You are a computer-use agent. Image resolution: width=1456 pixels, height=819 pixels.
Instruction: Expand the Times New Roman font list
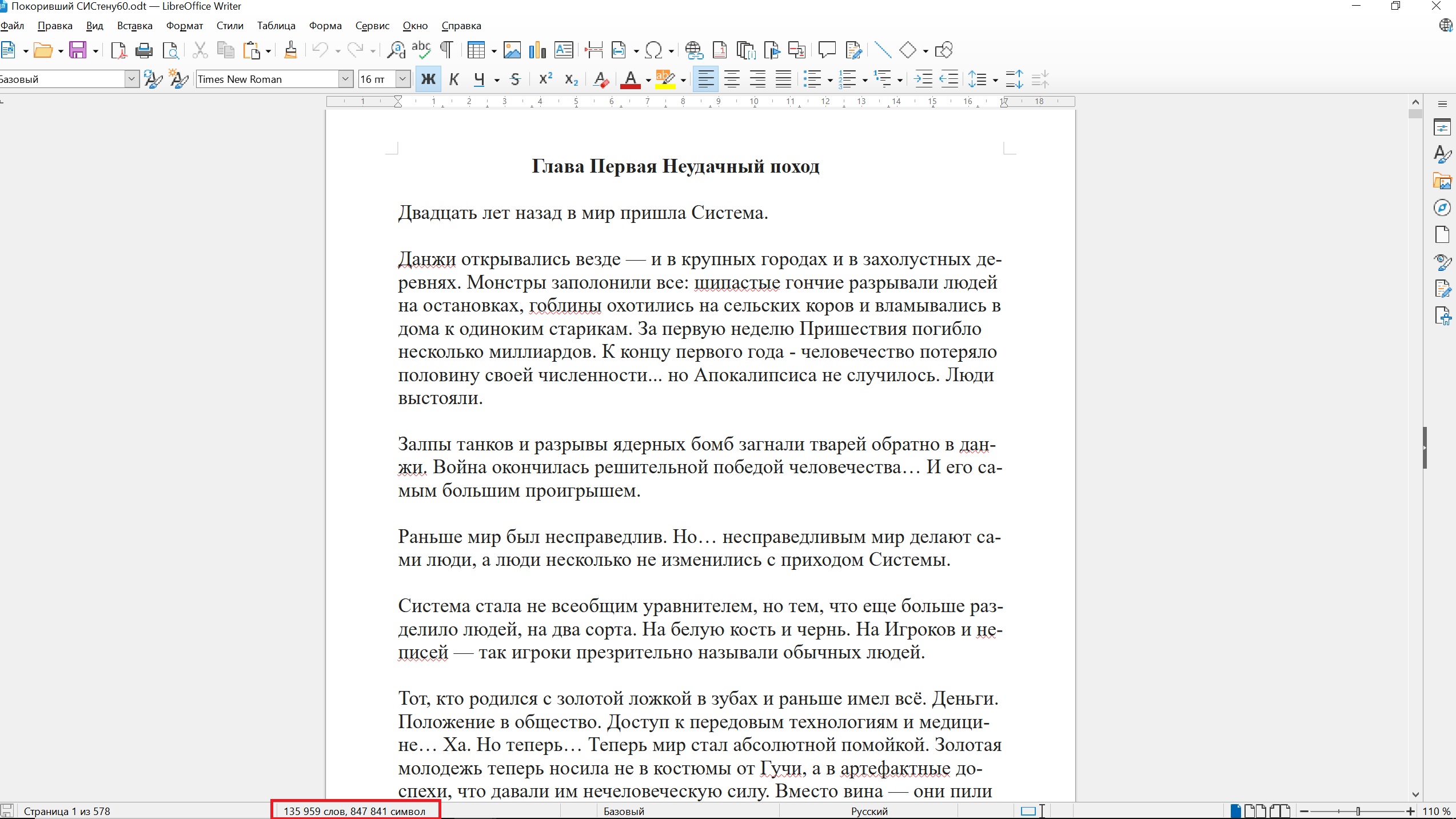pos(346,79)
